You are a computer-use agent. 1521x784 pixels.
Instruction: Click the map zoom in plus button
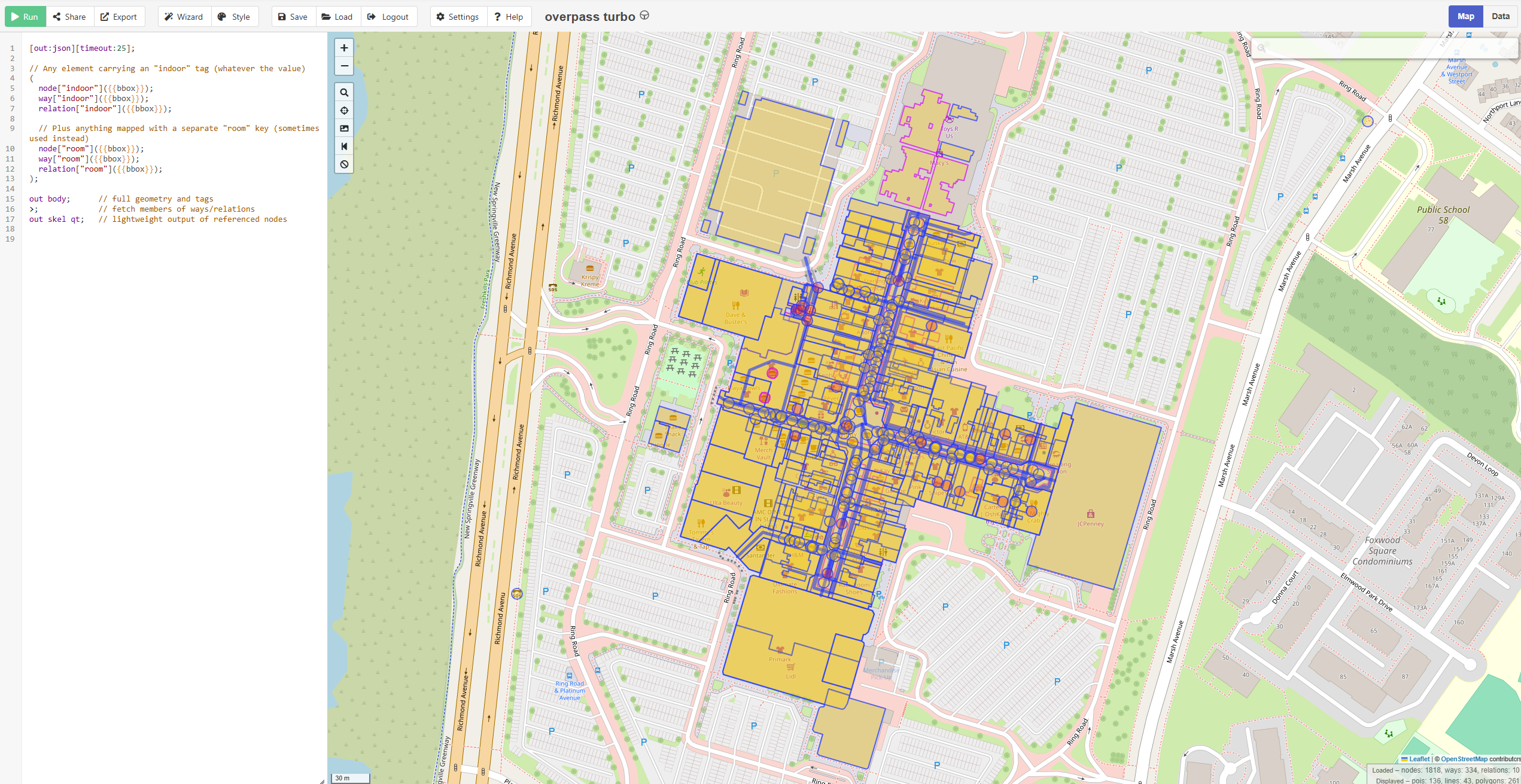pos(344,48)
